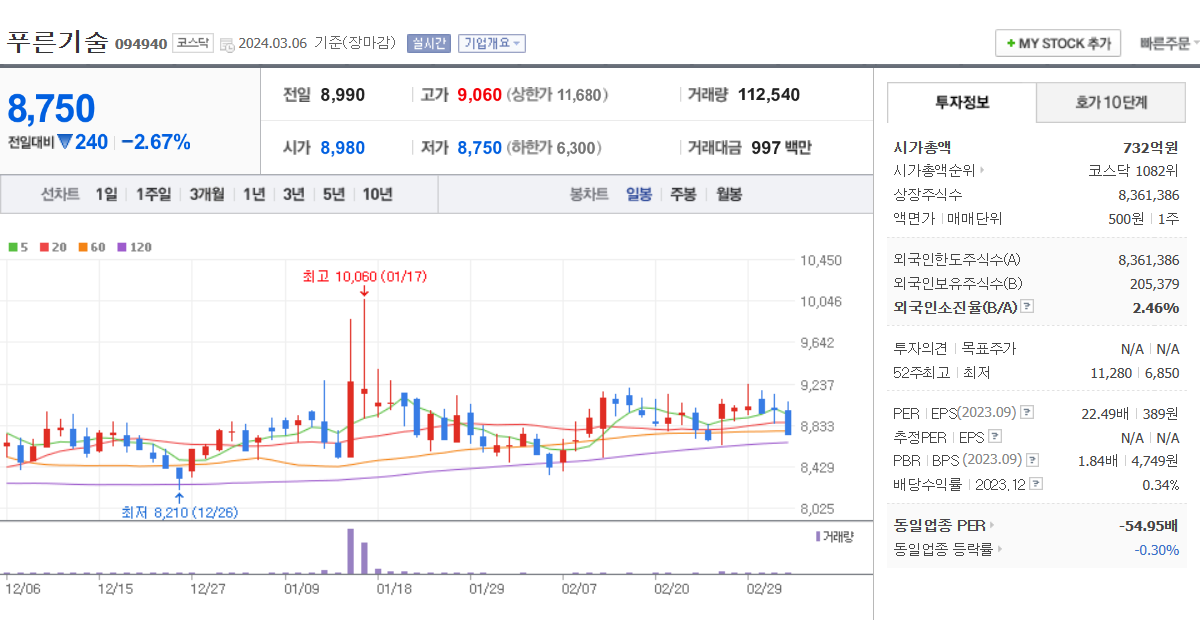The width and height of the screenshot is (1202, 620).
Task: Click the 최고 10,060 (01/17) chart marker
Action: (364, 276)
